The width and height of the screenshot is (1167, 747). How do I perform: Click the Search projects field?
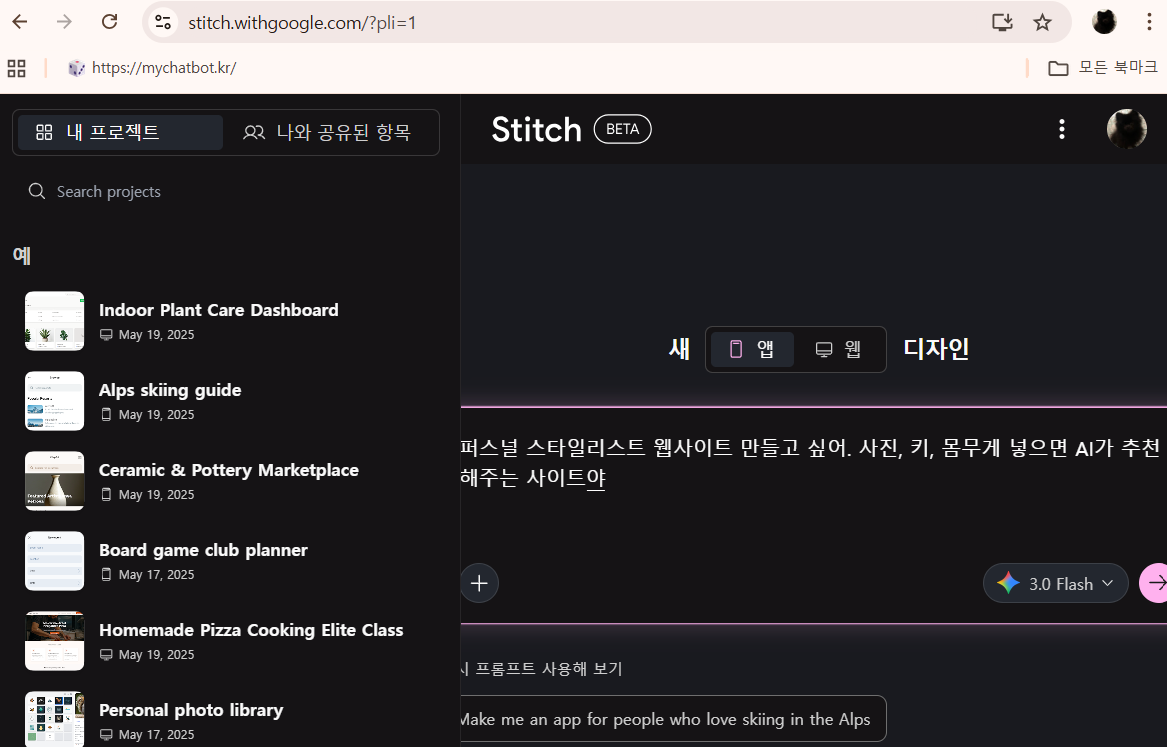click(226, 192)
